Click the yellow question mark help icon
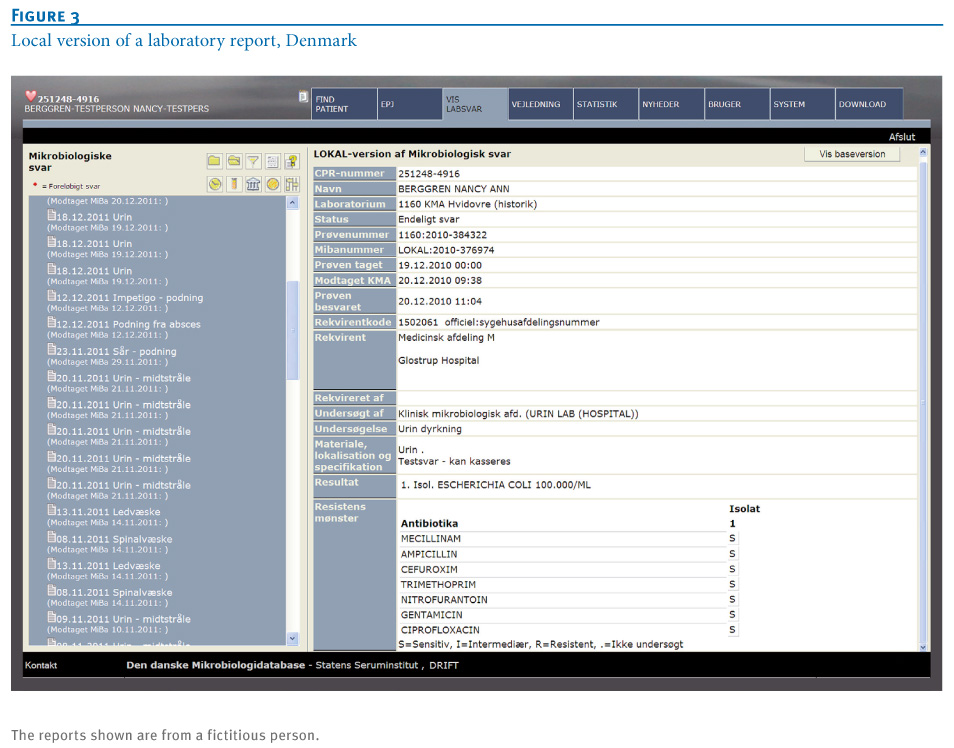The image size is (954, 748). [x=292, y=161]
